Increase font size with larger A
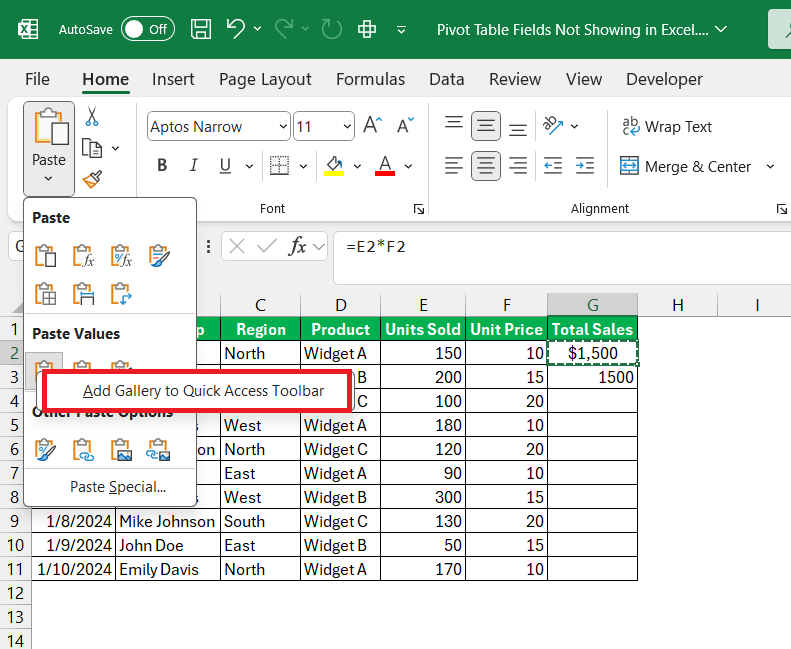The image size is (791, 649). click(372, 125)
